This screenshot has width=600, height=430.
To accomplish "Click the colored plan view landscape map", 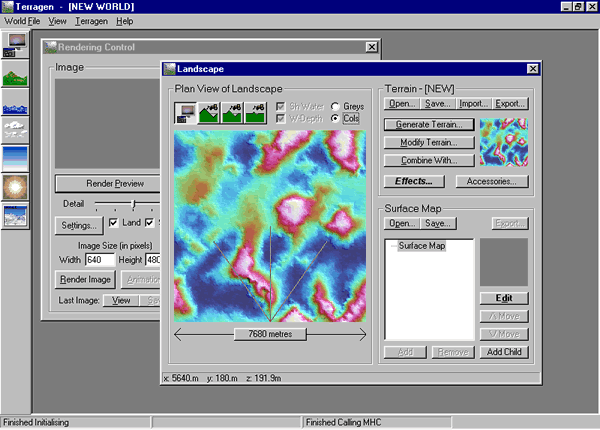I will pyautogui.click(x=270, y=226).
